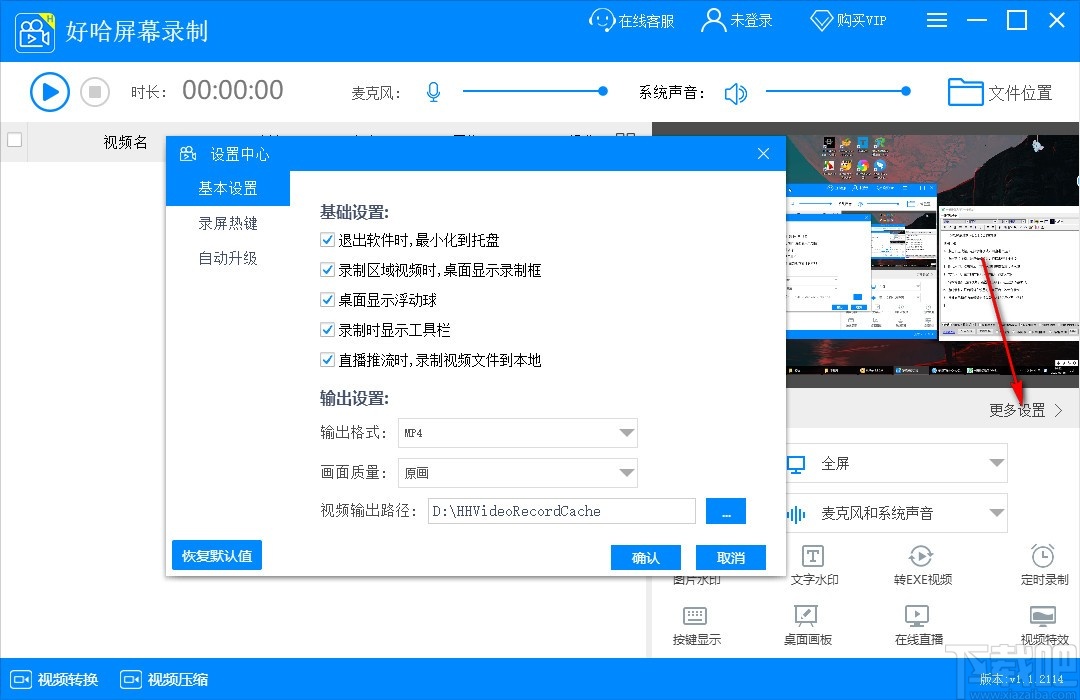Switch to the 录屏热键 settings tab
Viewport: 1080px width, 700px height.
[228, 223]
